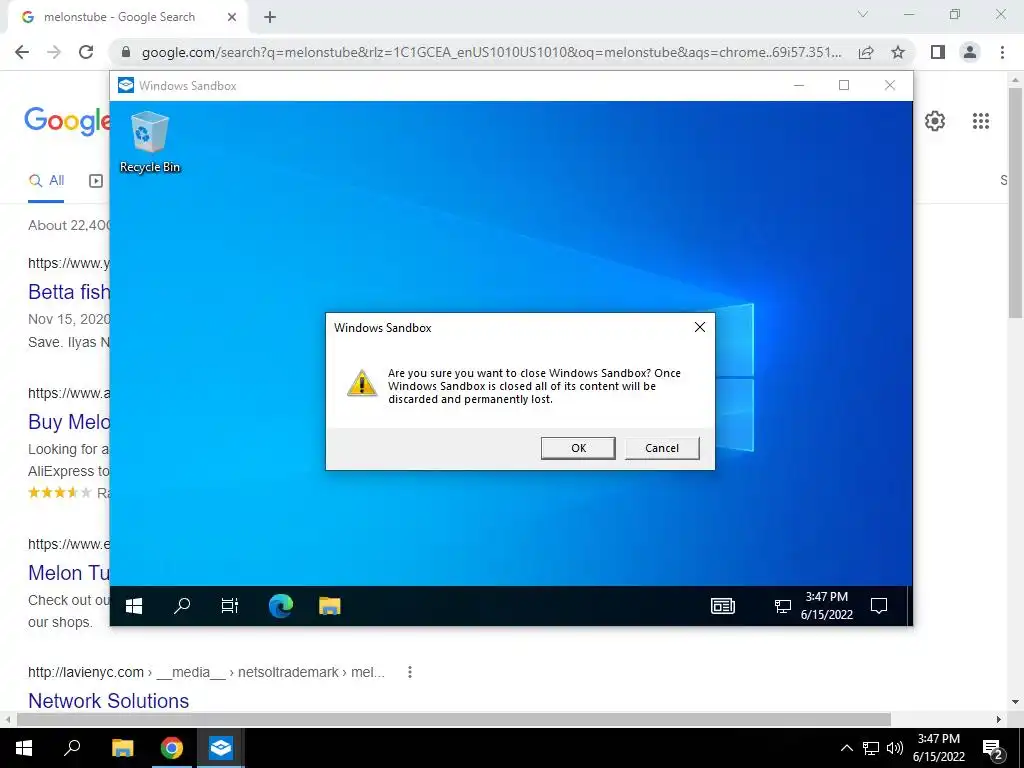Screen dimensions: 1024x768
Task: Close the melonstube Google Search tab
Action: click(232, 17)
